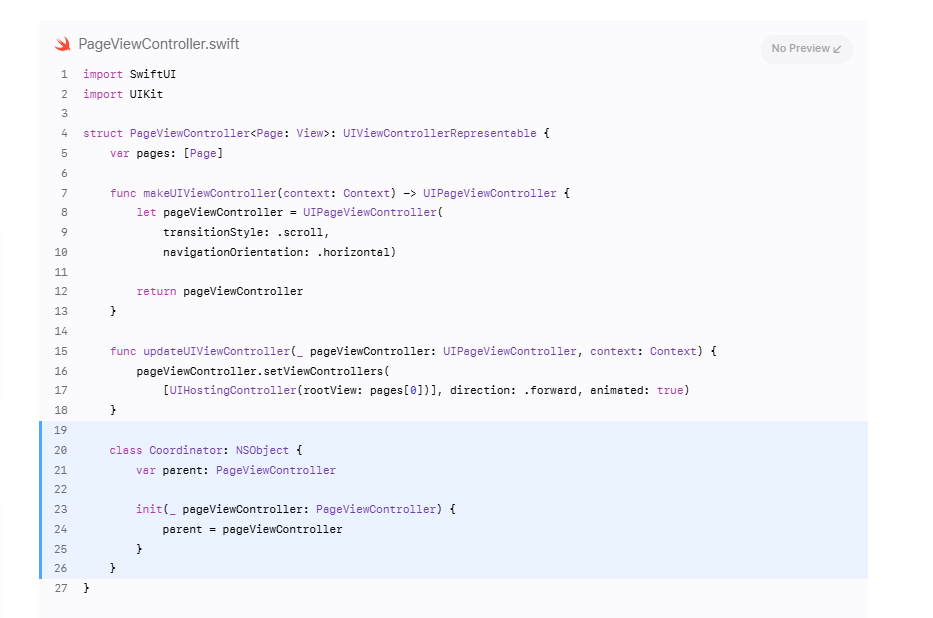
Task: Click makeUIViewController function name
Action: [209, 193]
